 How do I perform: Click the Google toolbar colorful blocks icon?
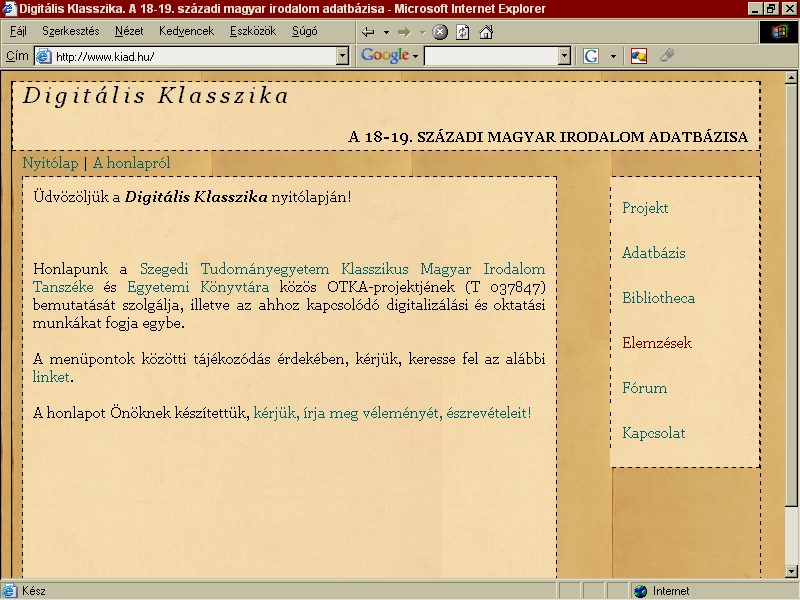point(639,56)
